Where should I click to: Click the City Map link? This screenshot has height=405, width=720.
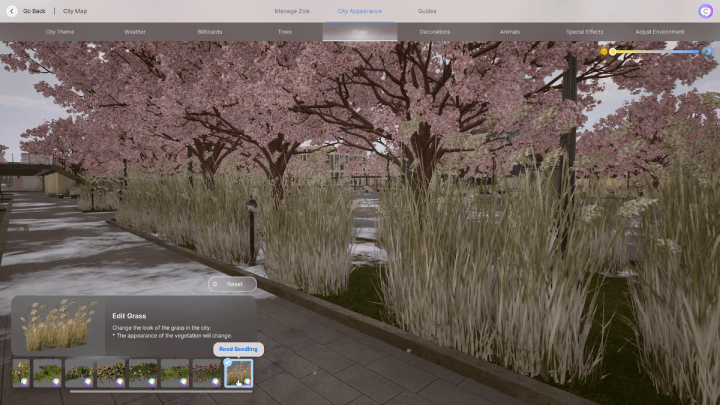75,11
